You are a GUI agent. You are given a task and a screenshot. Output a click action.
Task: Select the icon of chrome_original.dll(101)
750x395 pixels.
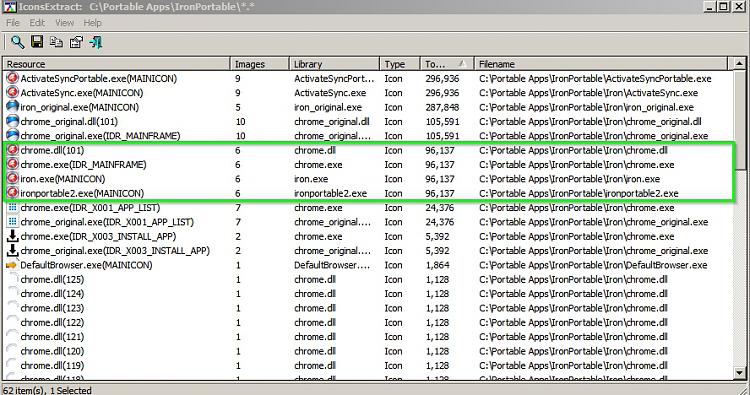[12, 121]
